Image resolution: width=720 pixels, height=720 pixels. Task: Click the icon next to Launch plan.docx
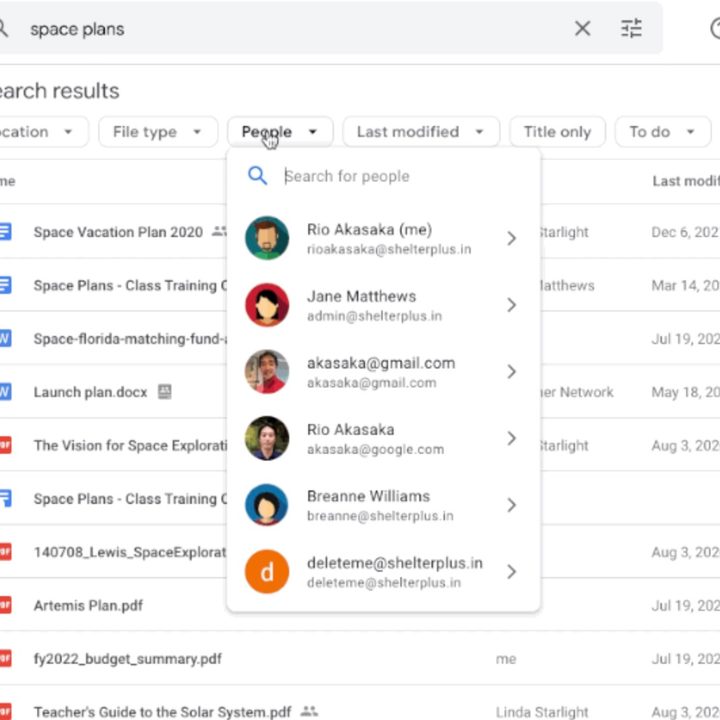164,392
